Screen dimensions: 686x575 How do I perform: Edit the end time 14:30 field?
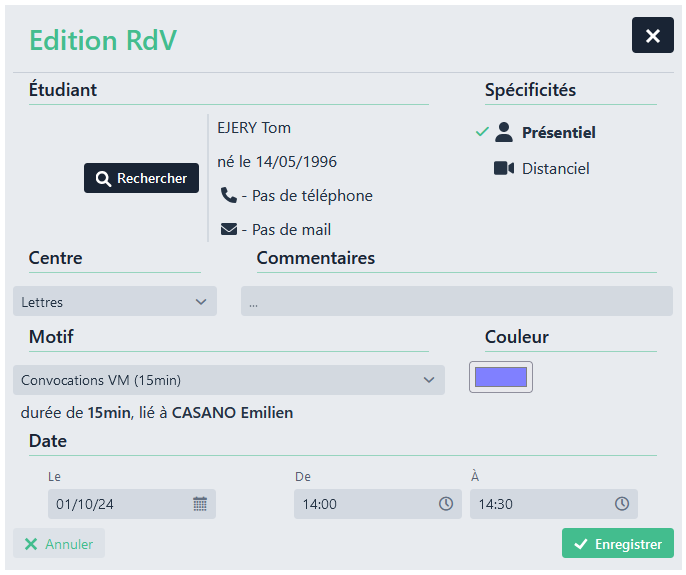(540, 504)
